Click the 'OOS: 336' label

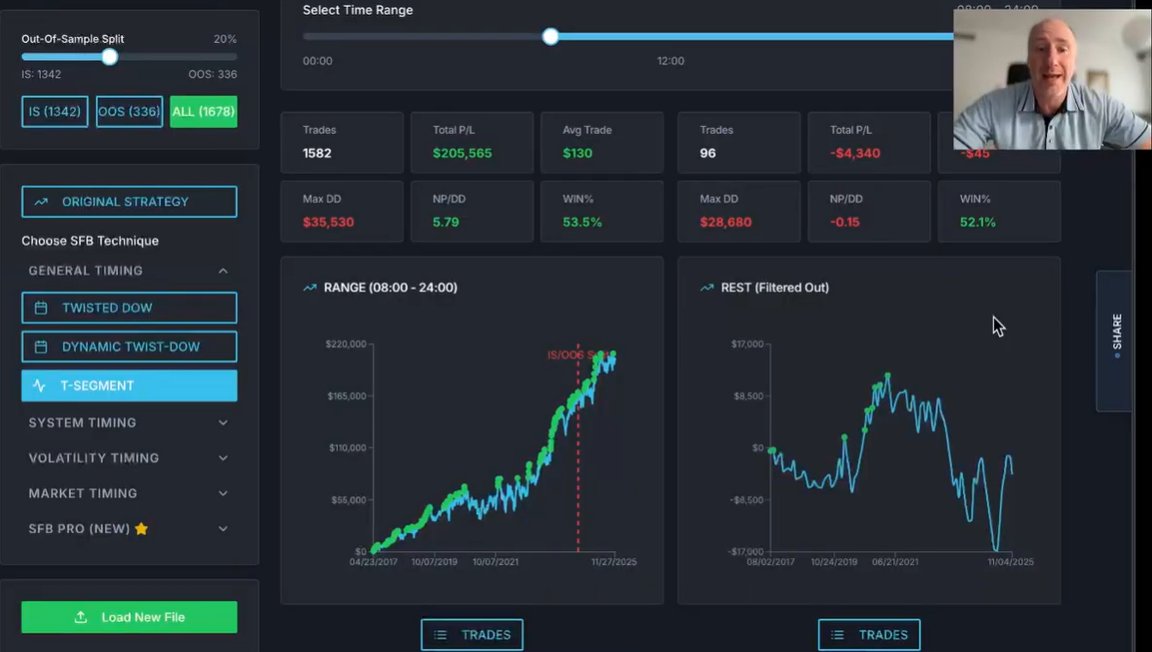[x=212, y=74]
